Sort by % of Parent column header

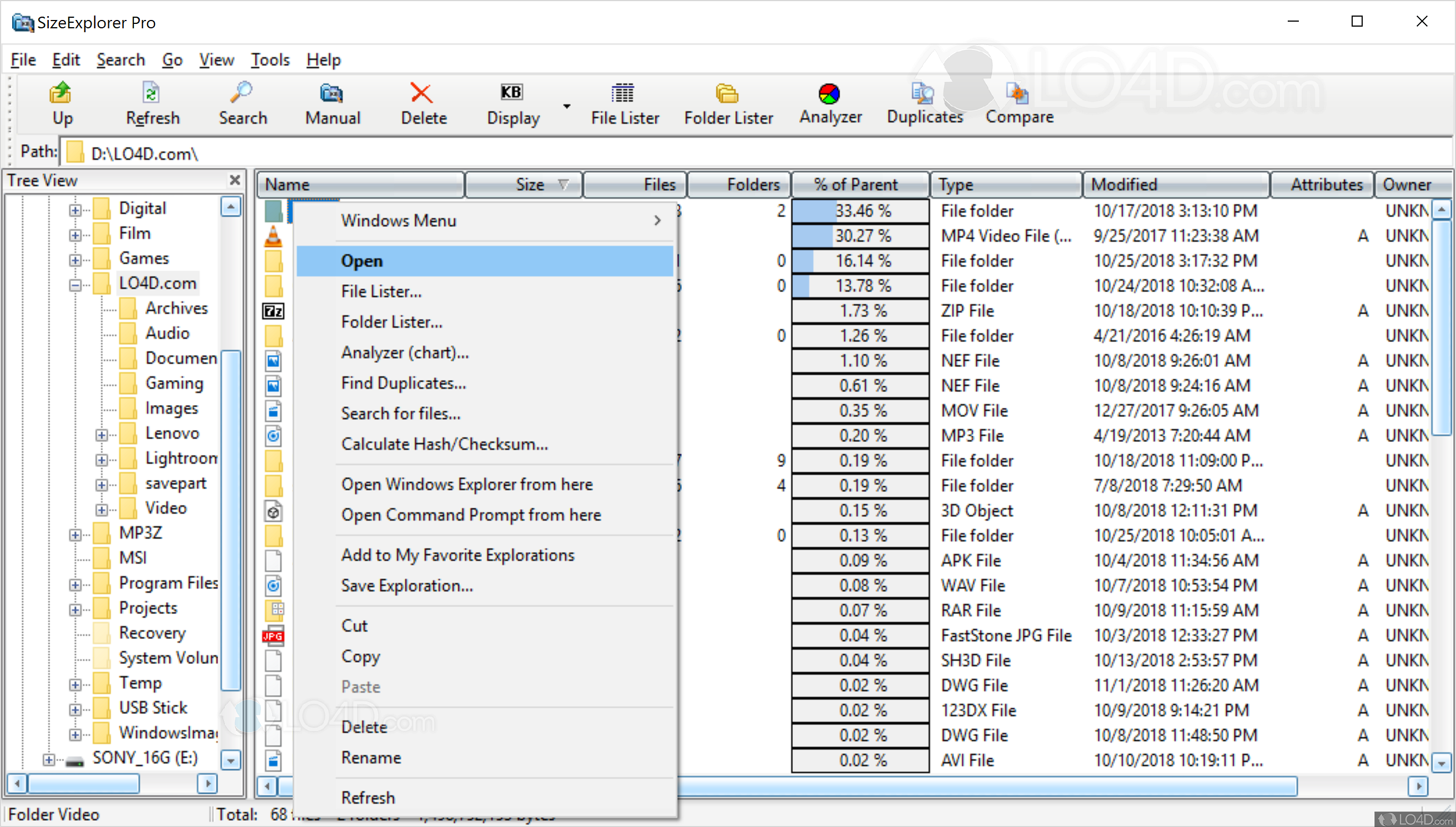[x=860, y=185]
